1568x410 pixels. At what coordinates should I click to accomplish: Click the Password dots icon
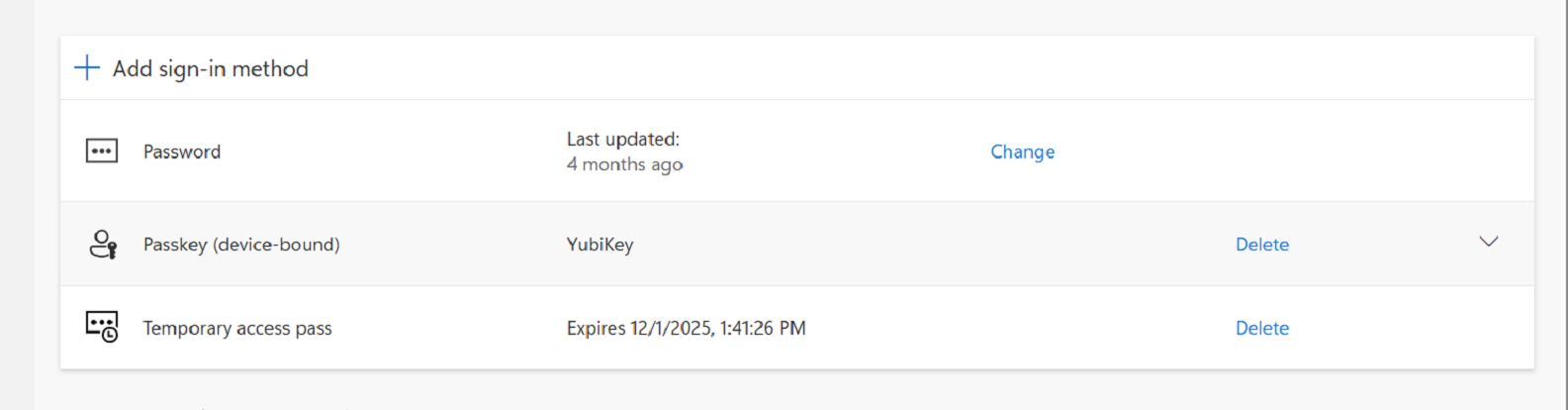(x=102, y=152)
